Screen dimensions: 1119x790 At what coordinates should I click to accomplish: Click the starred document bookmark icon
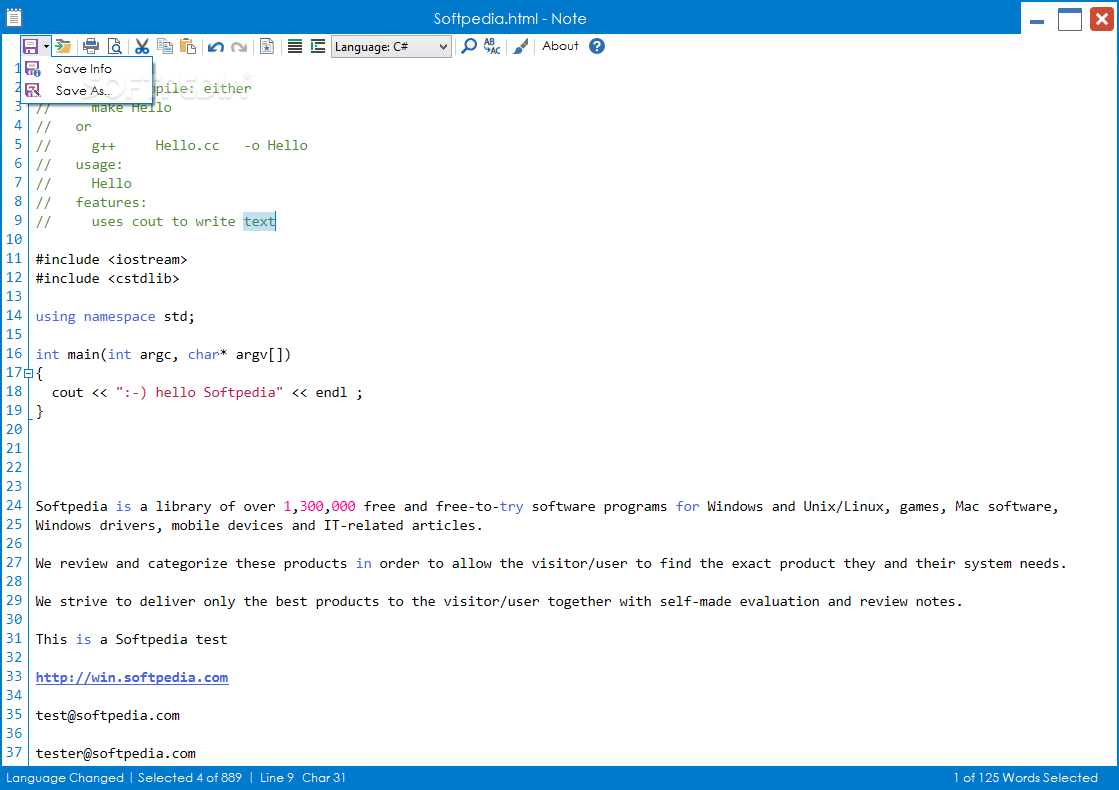(267, 46)
